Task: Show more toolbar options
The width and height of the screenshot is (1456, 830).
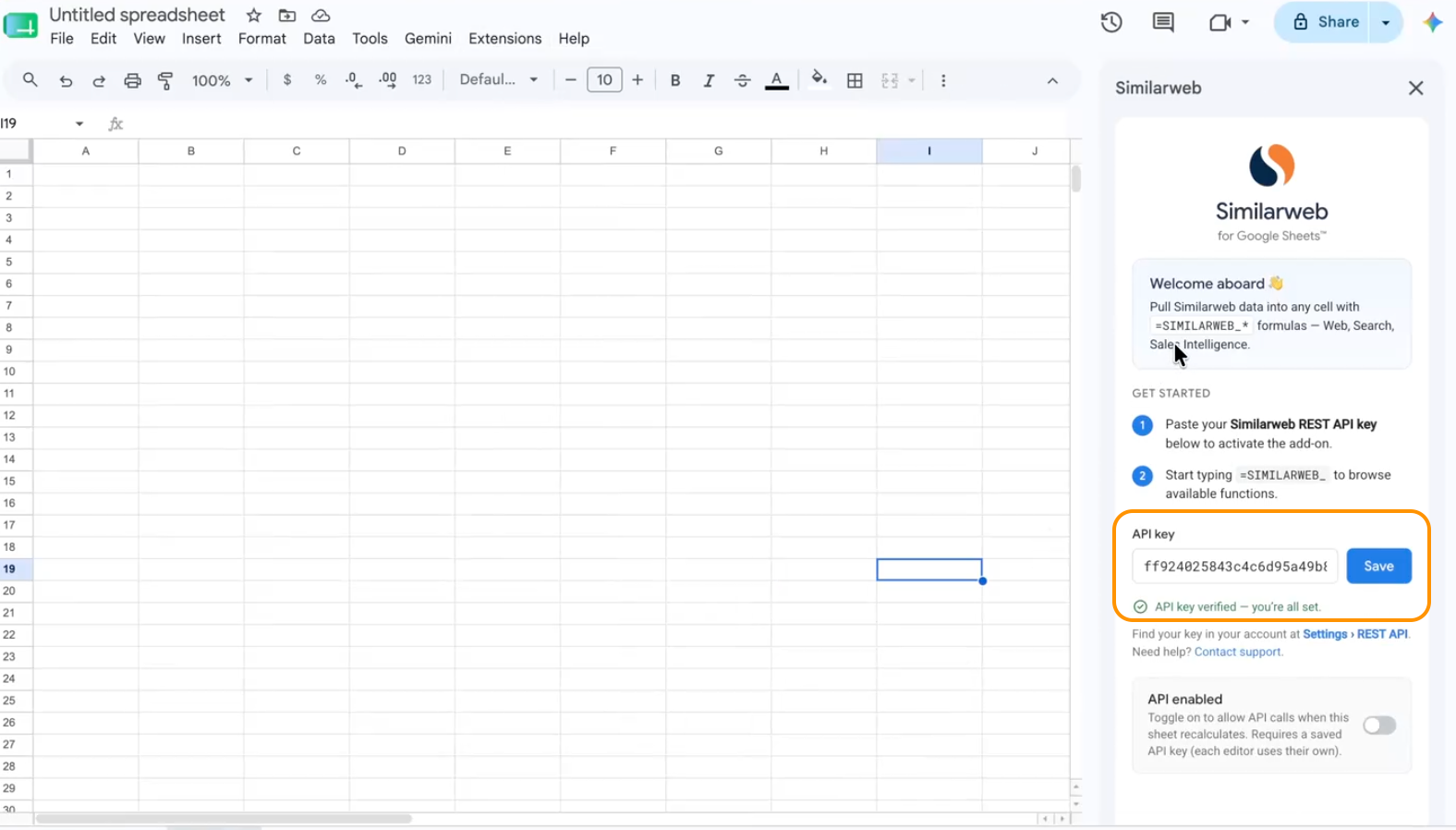Action: (943, 80)
